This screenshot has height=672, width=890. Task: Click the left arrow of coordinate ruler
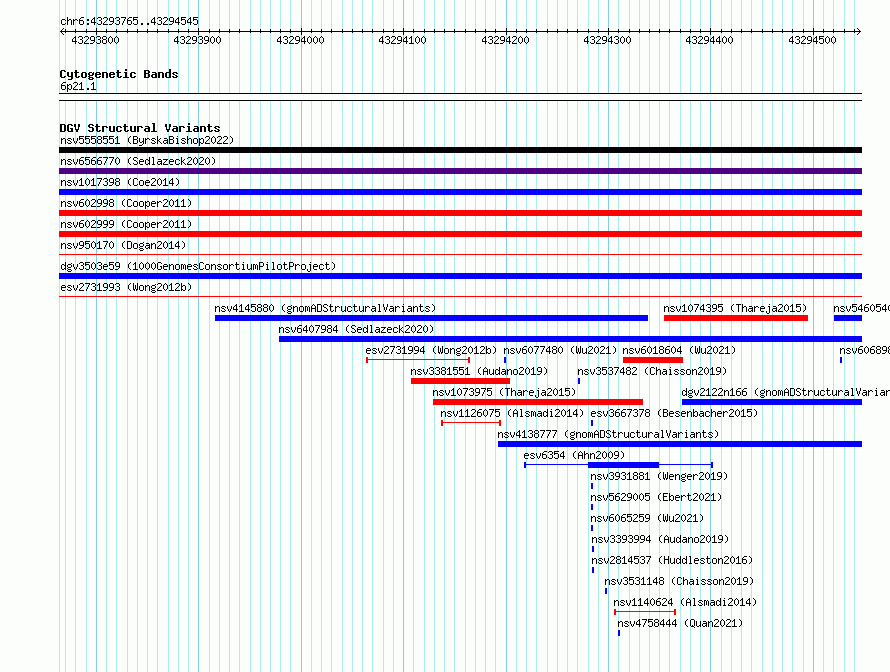click(62, 31)
